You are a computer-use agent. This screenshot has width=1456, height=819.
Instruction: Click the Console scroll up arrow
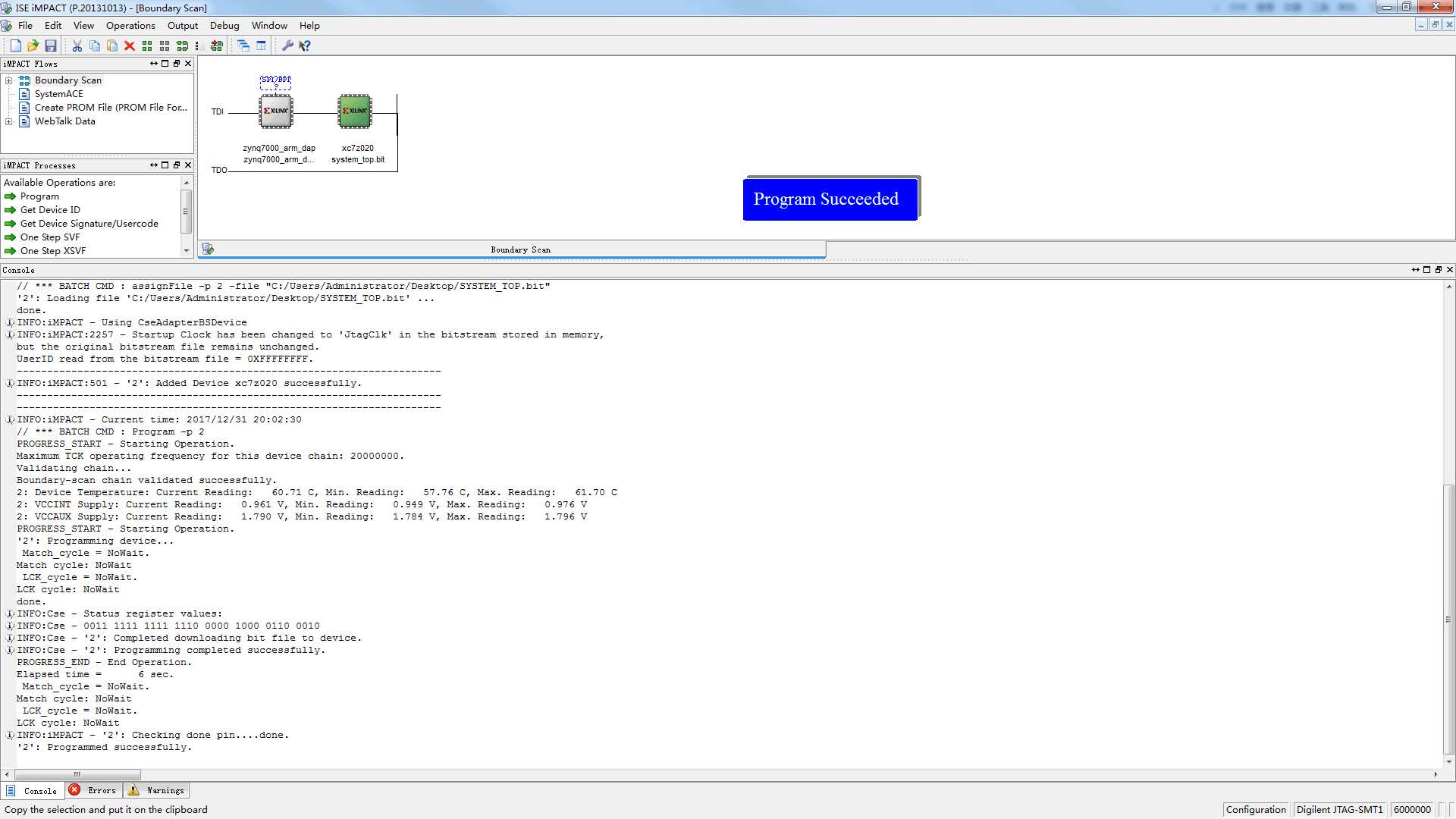tap(1448, 287)
